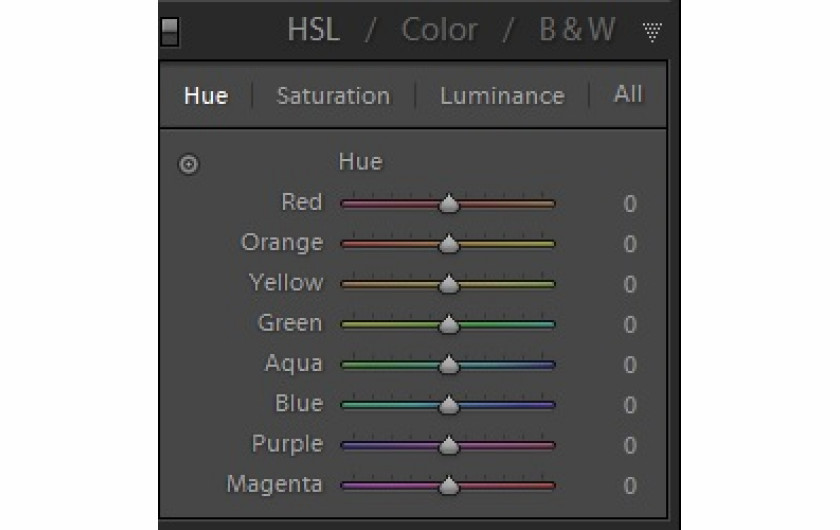Image resolution: width=840 pixels, height=530 pixels.
Task: Click the Orange hue slider handle
Action: coord(449,244)
